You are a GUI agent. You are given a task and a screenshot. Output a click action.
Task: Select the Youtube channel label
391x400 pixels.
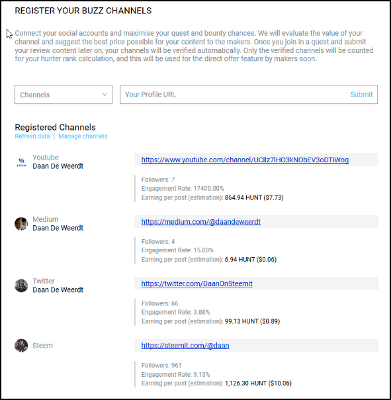point(46,157)
